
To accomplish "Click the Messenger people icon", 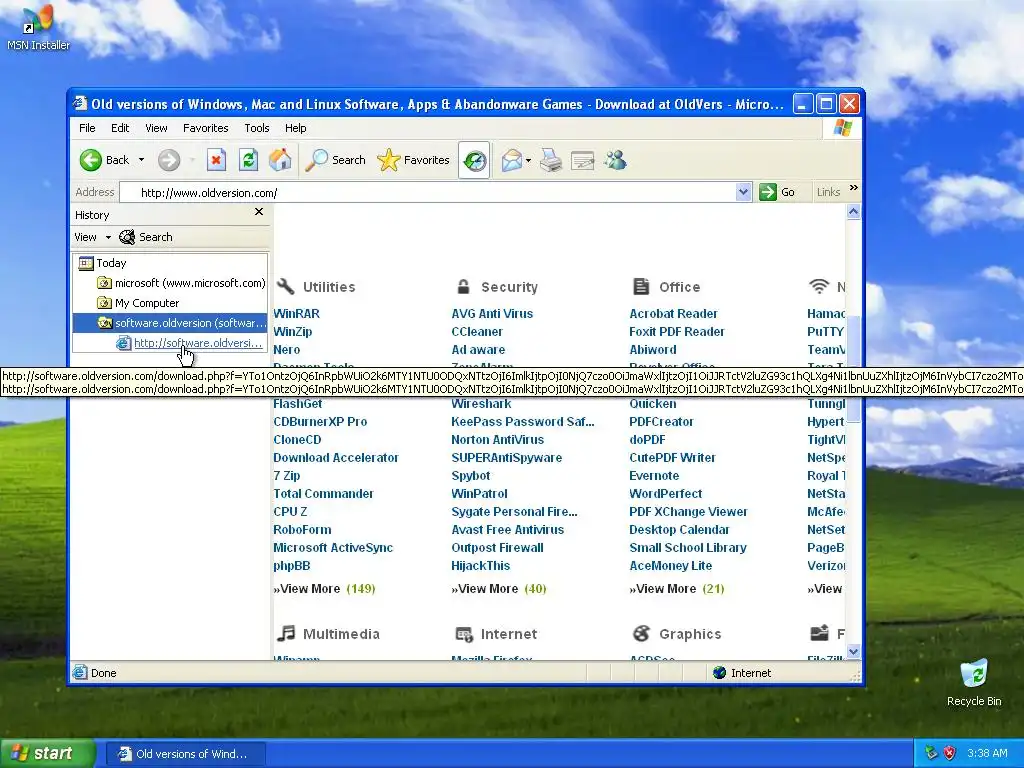I will click(x=615, y=160).
